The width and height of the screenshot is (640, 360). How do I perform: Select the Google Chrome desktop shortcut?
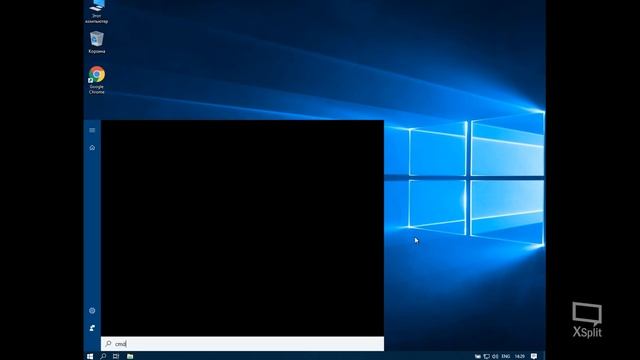coord(97,80)
